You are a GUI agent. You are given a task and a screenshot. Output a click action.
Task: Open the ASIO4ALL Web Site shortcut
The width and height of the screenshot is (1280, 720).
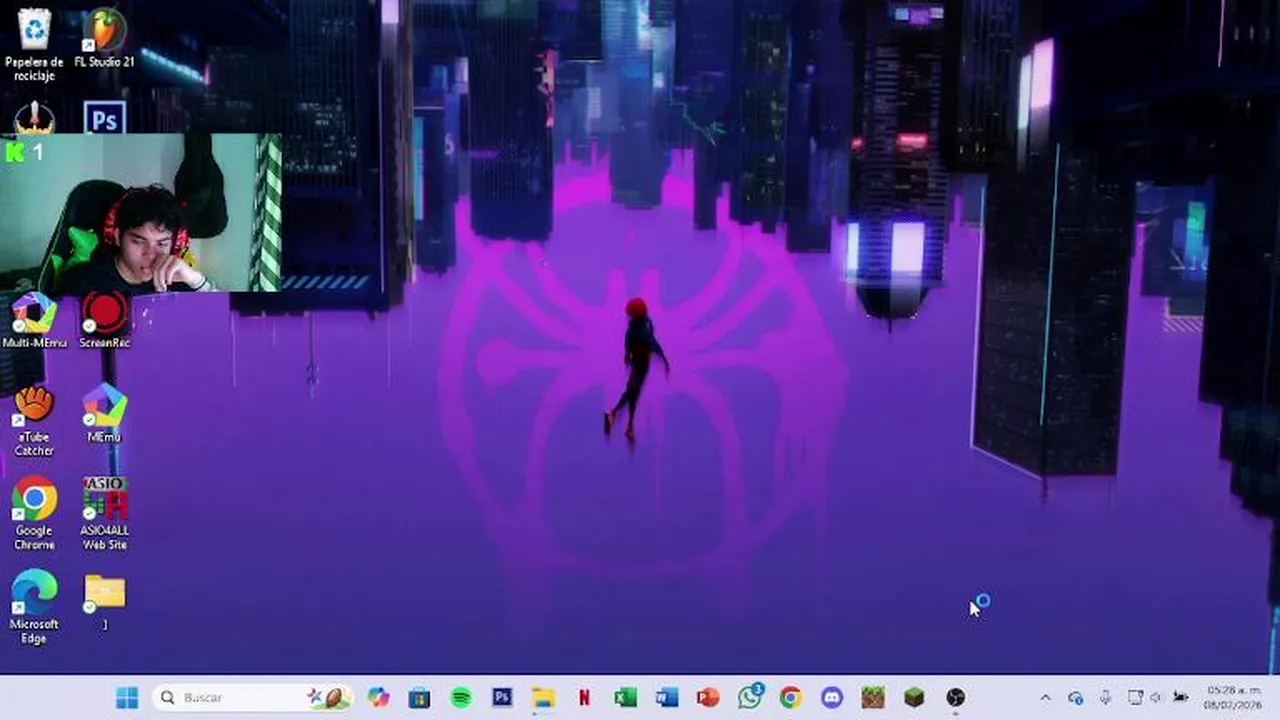coord(104,514)
